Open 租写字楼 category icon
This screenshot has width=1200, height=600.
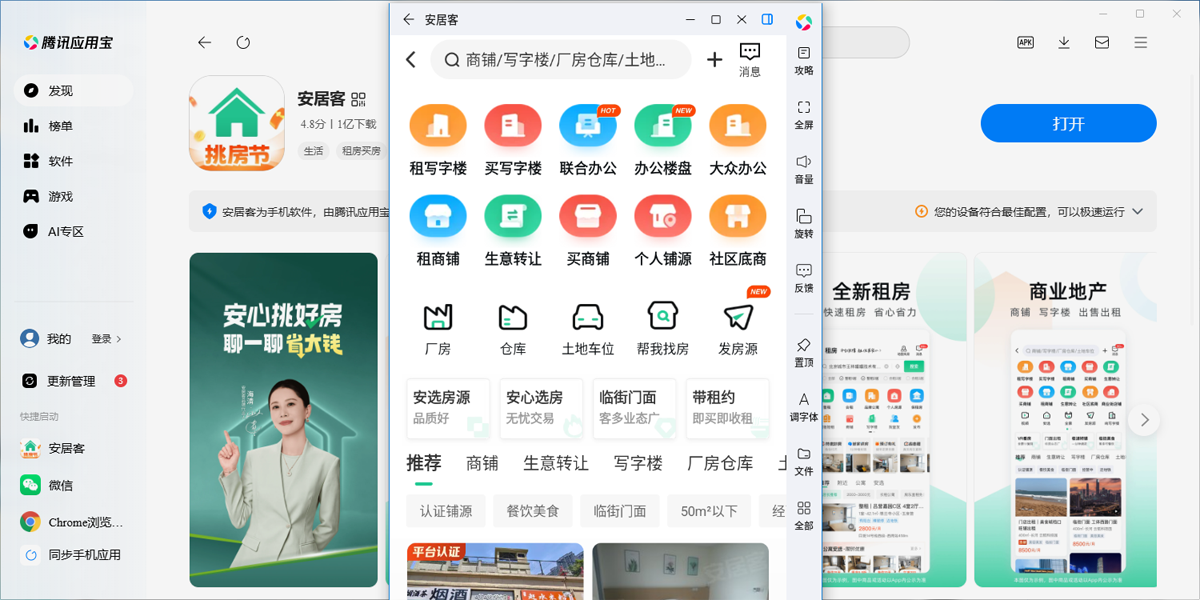click(438, 126)
